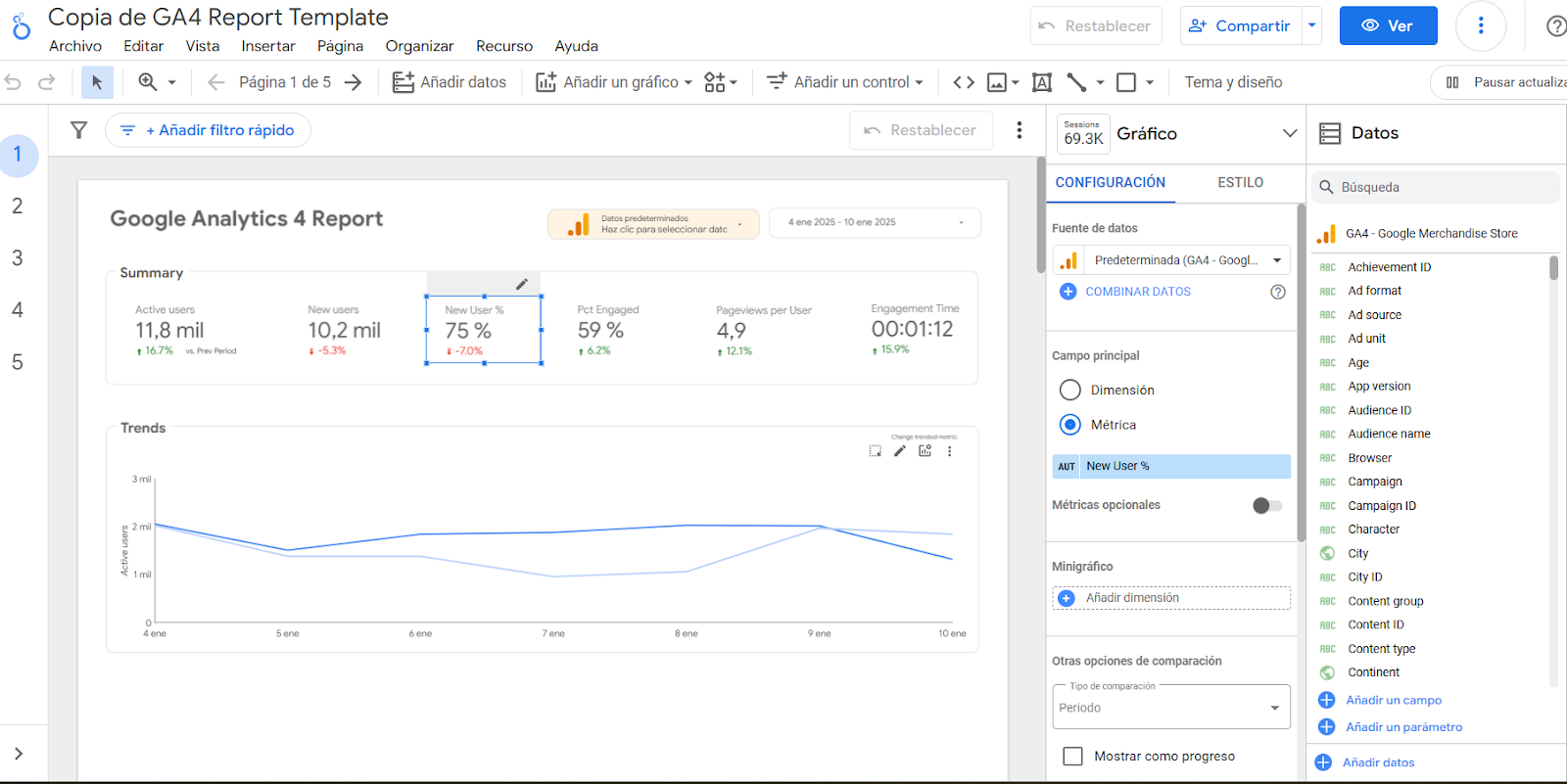The image size is (1567, 784).
Task: Expand the Añadir un gráfico dropdown
Action: coord(688,82)
